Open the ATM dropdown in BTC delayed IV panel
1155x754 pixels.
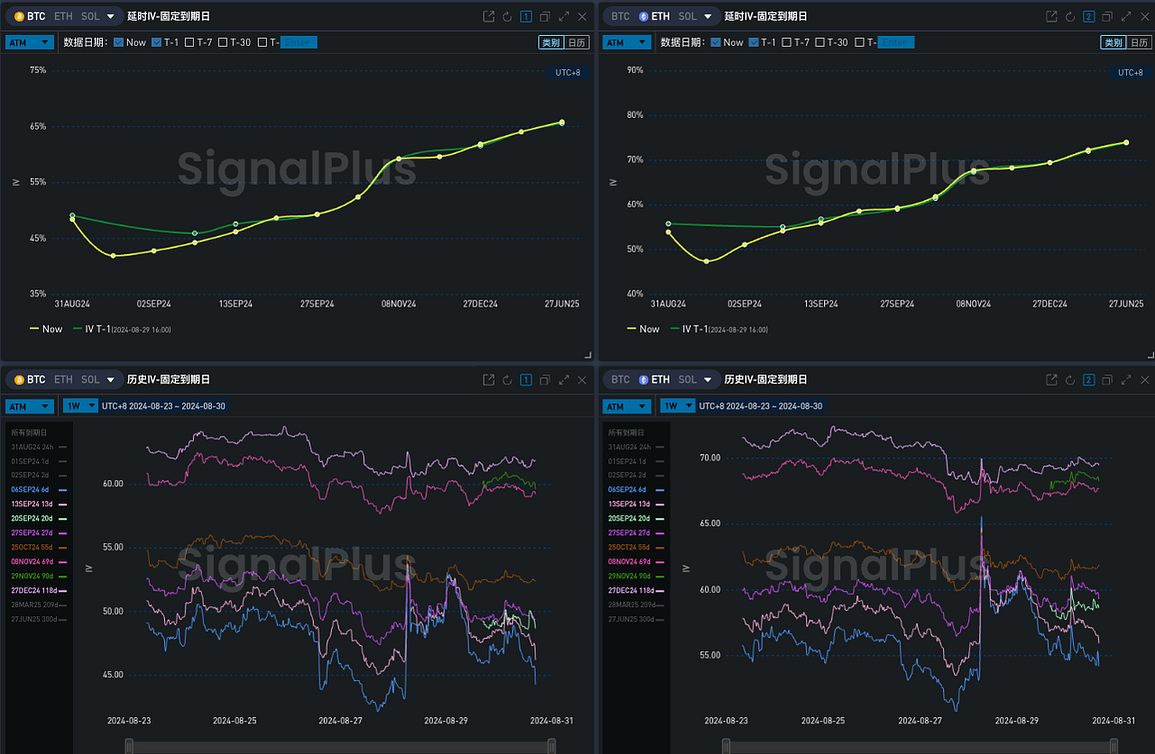[x=29, y=42]
